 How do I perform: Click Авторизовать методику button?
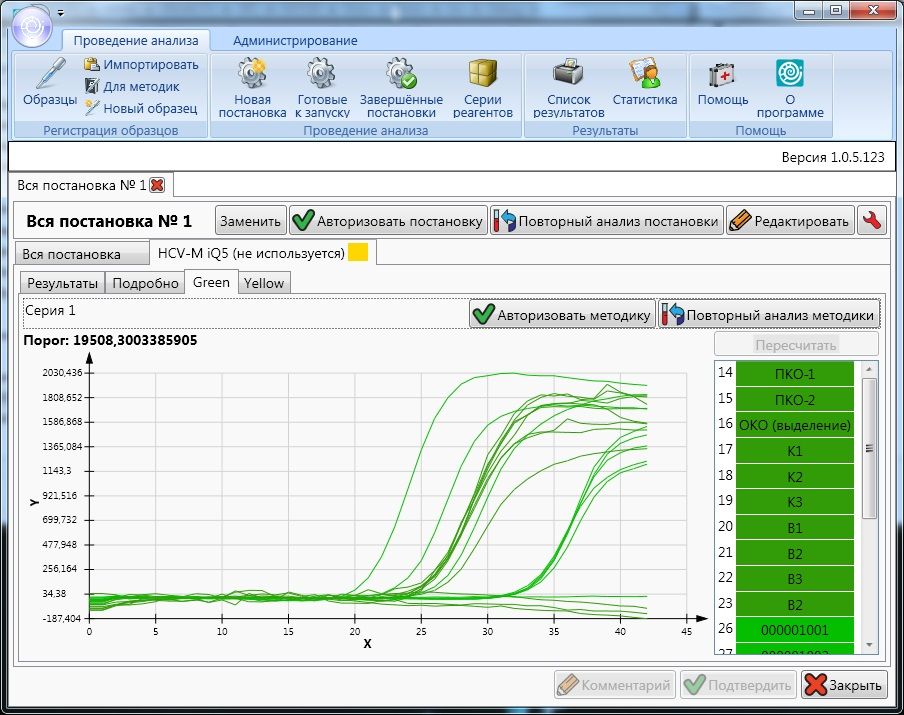click(x=562, y=315)
